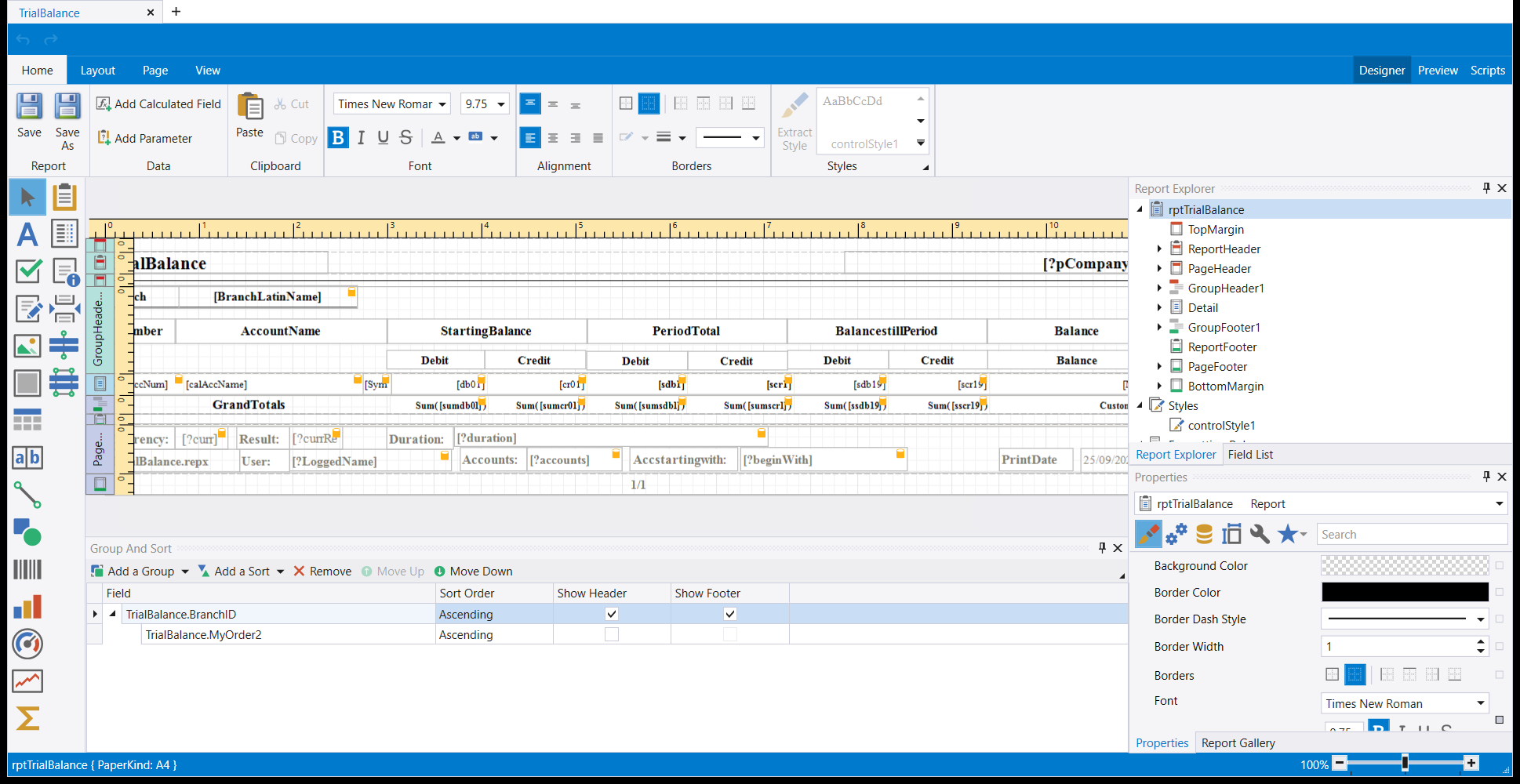
Task: Open the Data properties category icon
Action: 1204,534
